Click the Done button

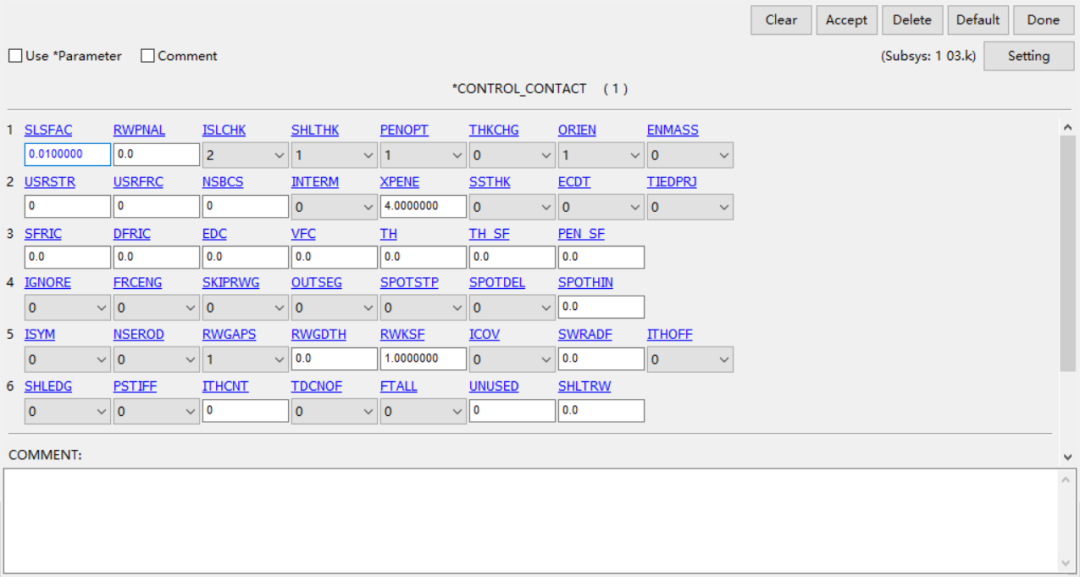coord(1043,20)
